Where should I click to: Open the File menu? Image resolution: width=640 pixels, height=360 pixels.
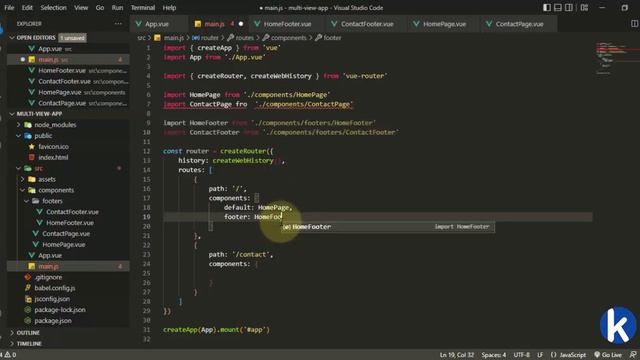(x=9, y=7)
